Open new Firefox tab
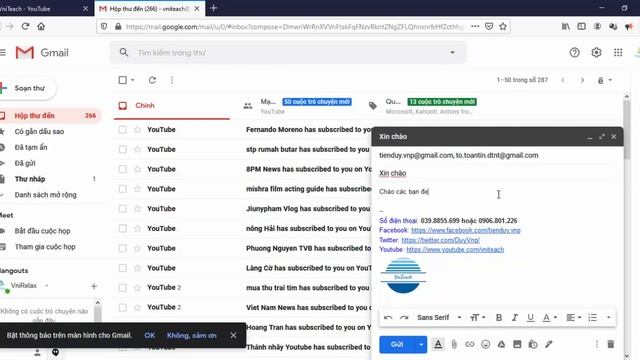The image size is (640, 360). (213, 8)
